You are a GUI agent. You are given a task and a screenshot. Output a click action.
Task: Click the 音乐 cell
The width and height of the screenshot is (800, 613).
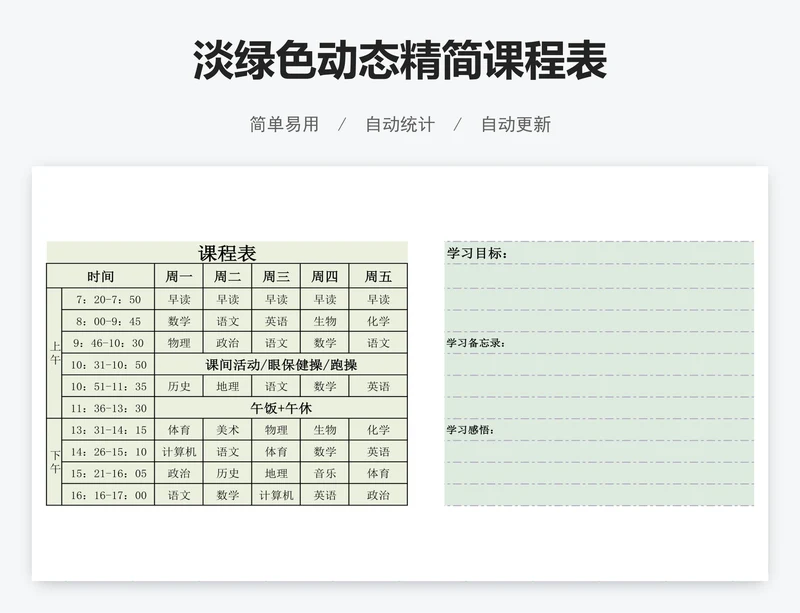click(x=324, y=473)
